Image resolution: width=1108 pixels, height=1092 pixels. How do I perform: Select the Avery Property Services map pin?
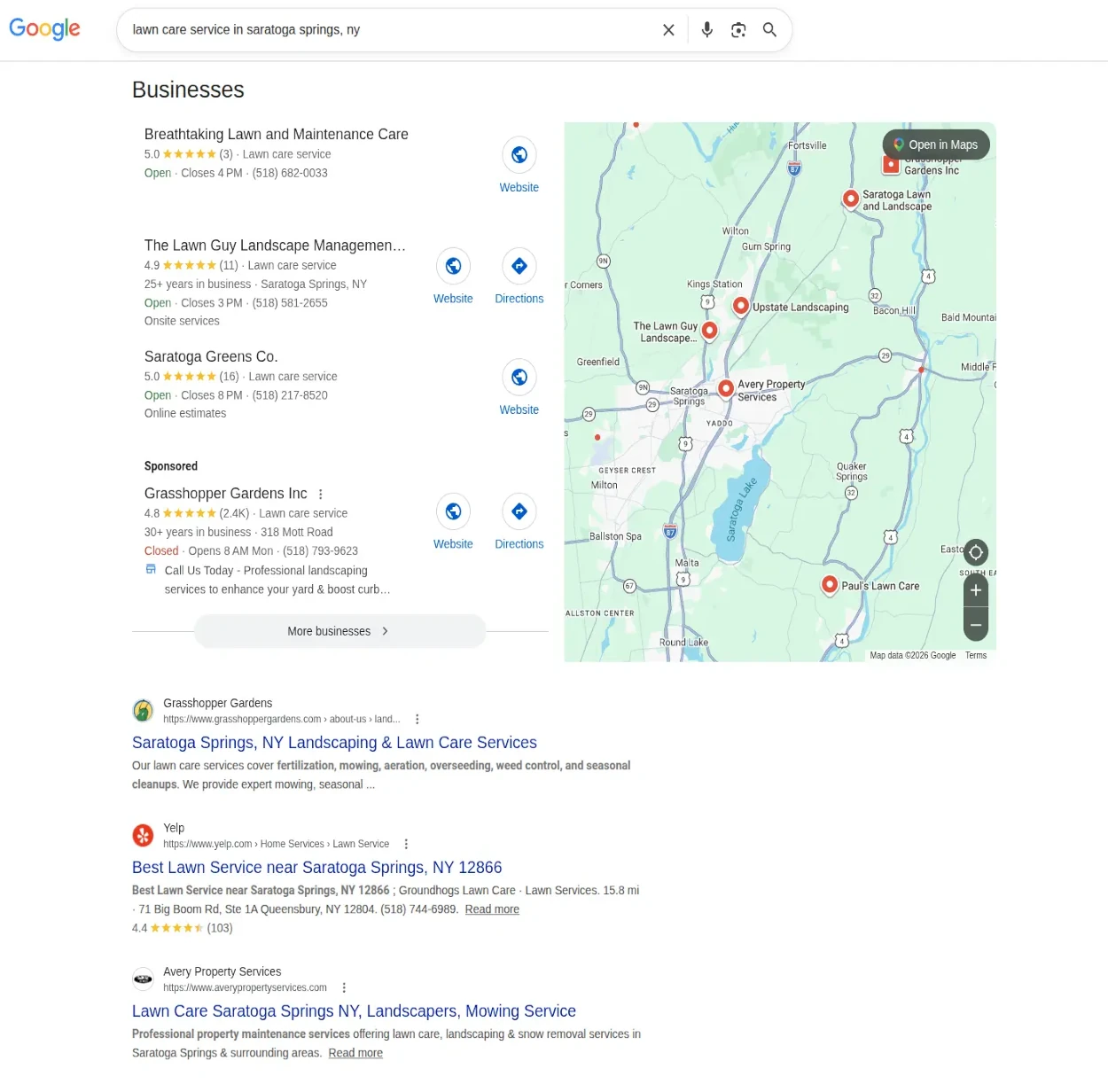(726, 388)
